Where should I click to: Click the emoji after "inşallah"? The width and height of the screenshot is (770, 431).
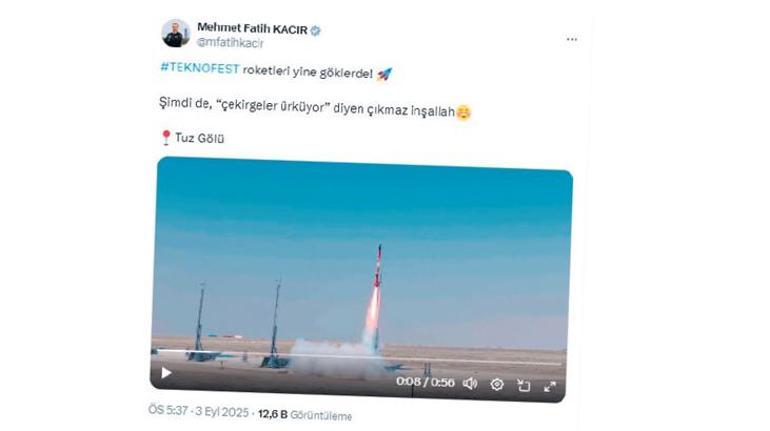463,112
